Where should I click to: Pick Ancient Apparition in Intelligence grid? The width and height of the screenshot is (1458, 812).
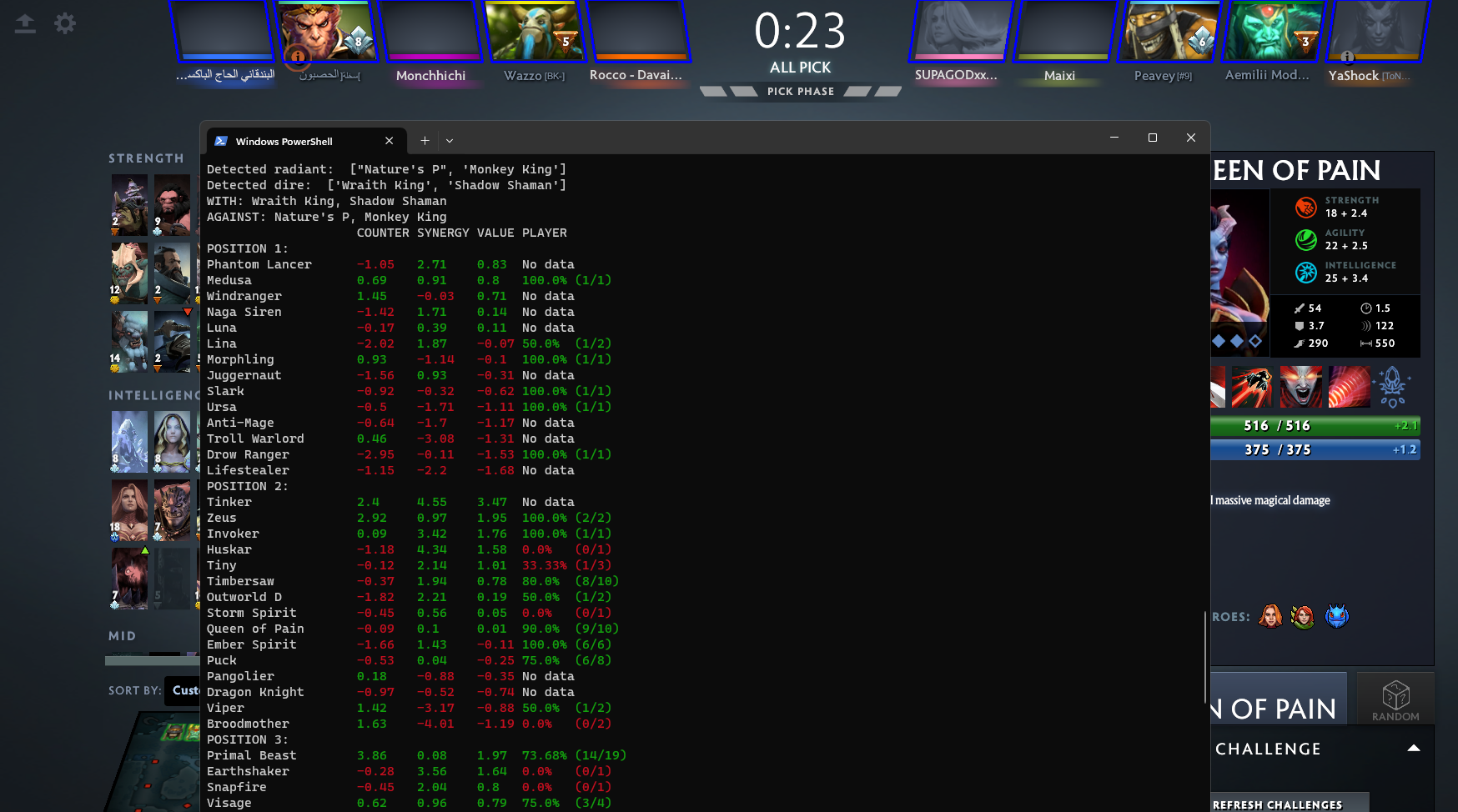click(129, 442)
